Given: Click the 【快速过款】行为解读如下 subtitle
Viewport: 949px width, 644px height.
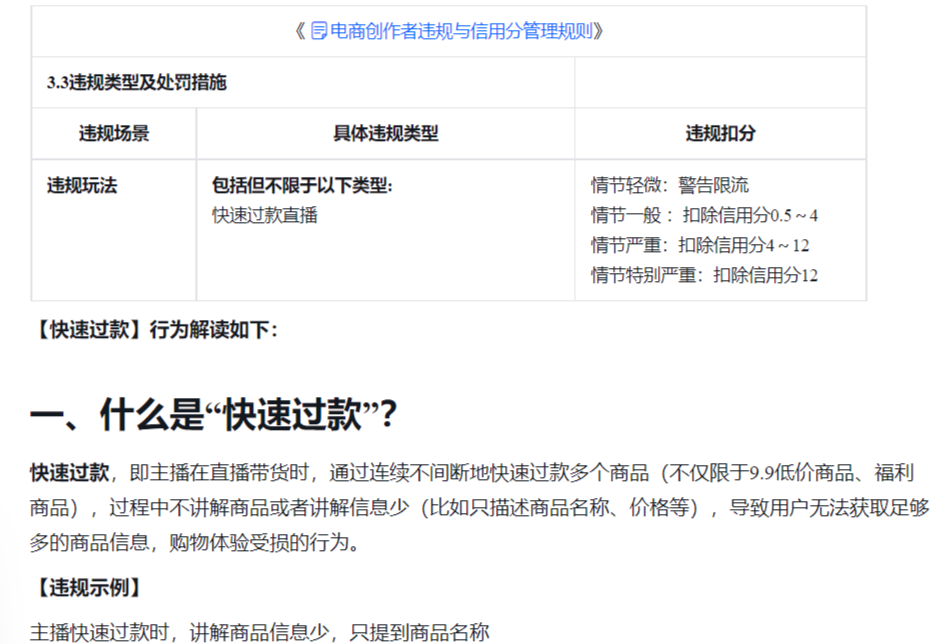Looking at the screenshot, I should coord(154,330).
